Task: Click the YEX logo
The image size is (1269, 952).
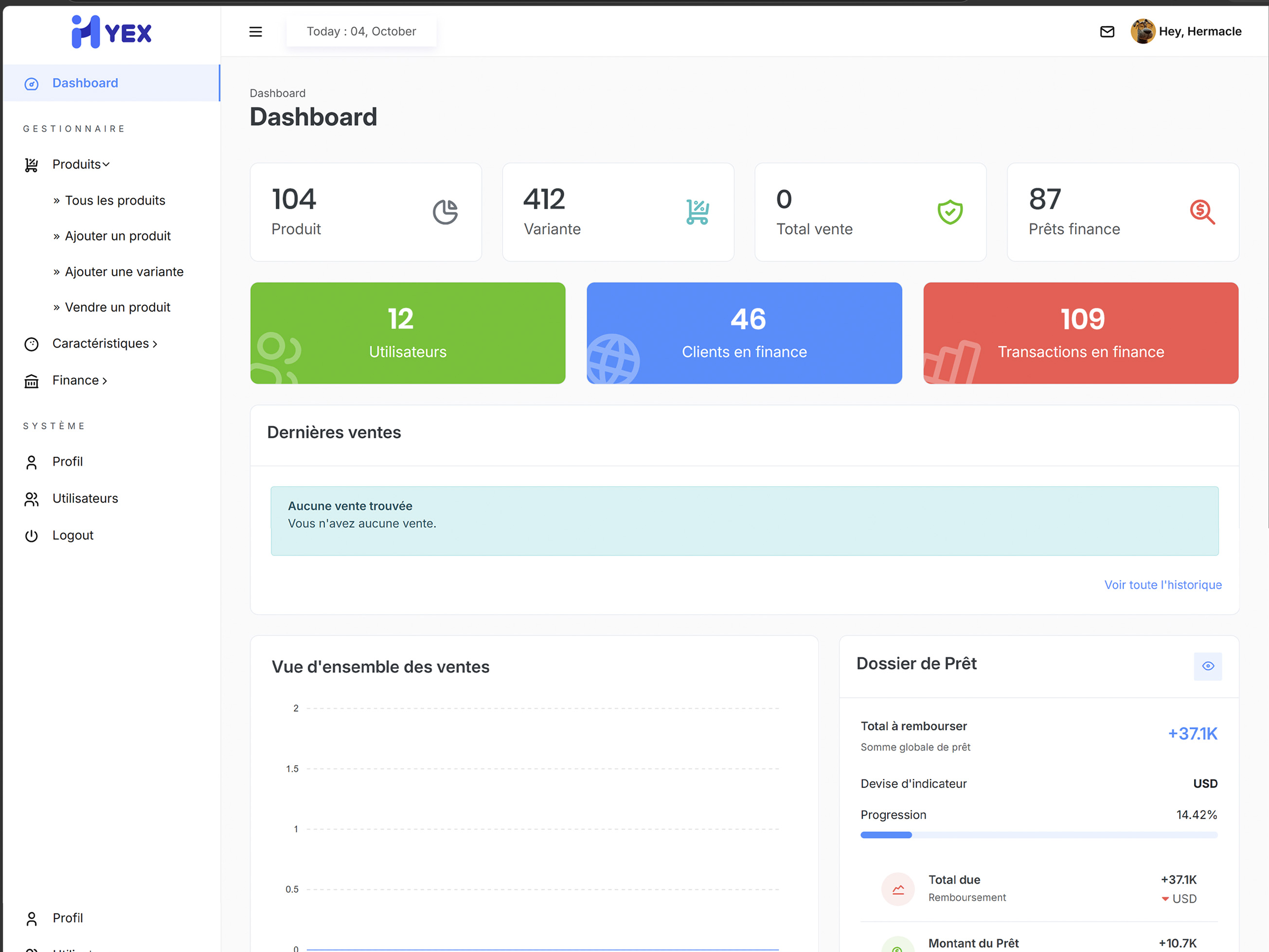Action: pyautogui.click(x=111, y=32)
